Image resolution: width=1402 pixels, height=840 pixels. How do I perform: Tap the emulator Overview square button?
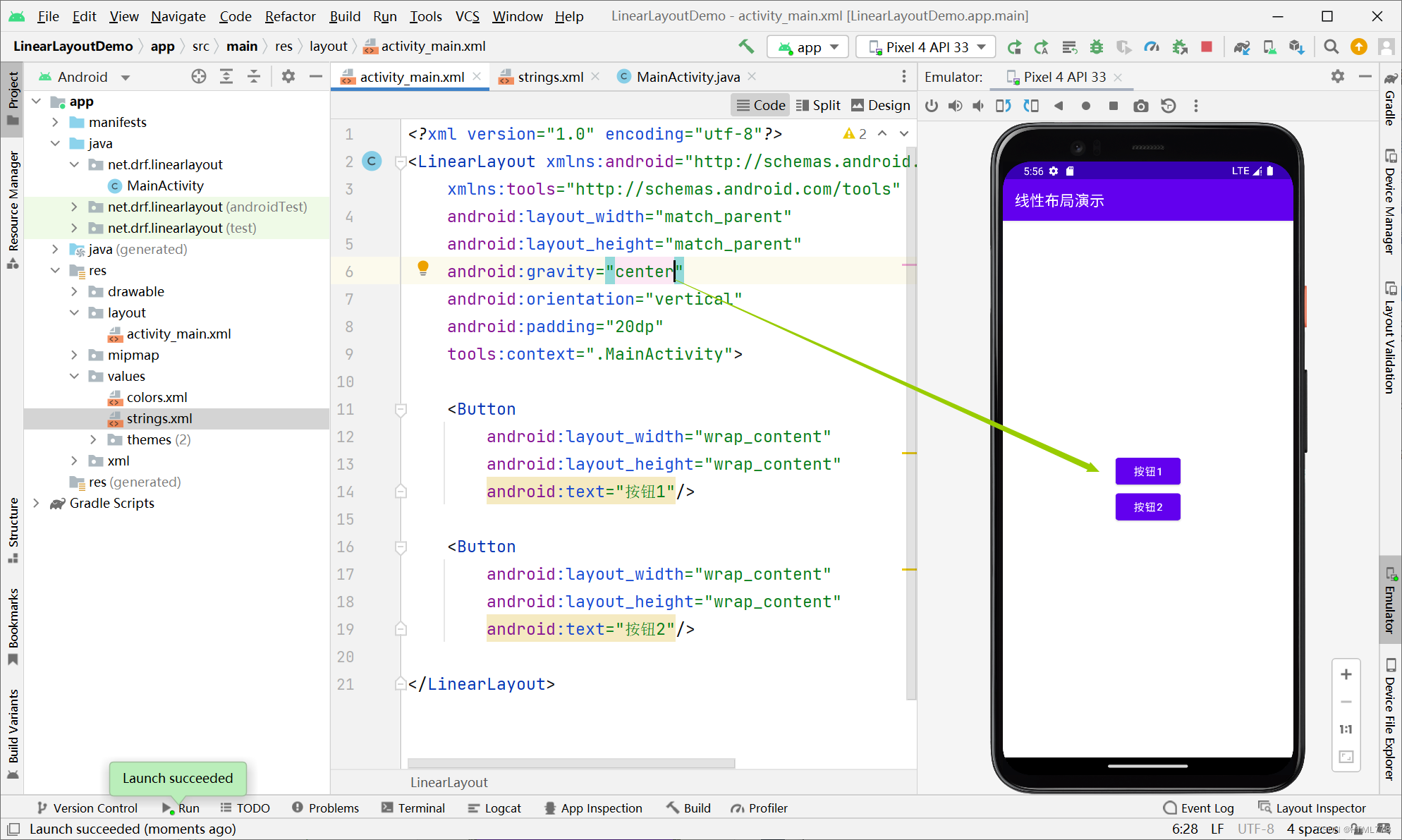point(1114,106)
